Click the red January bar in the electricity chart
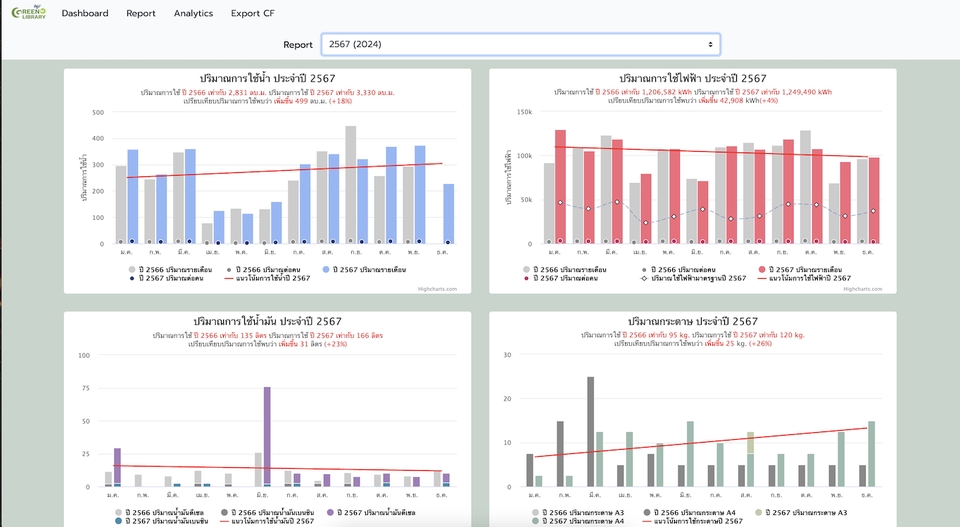 tap(560, 187)
